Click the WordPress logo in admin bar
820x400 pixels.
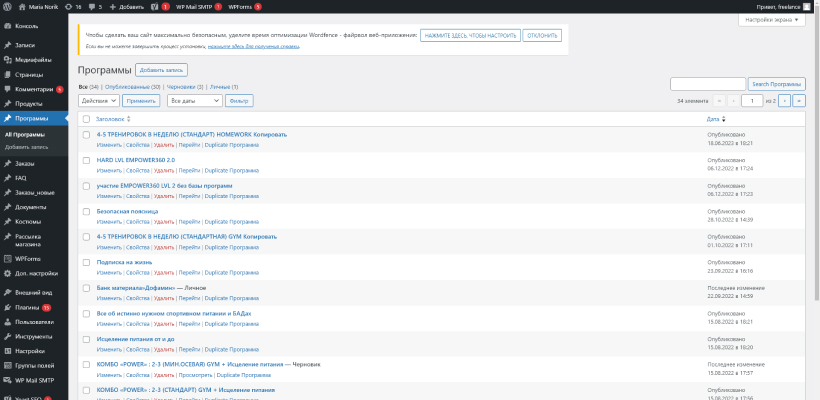7,6
